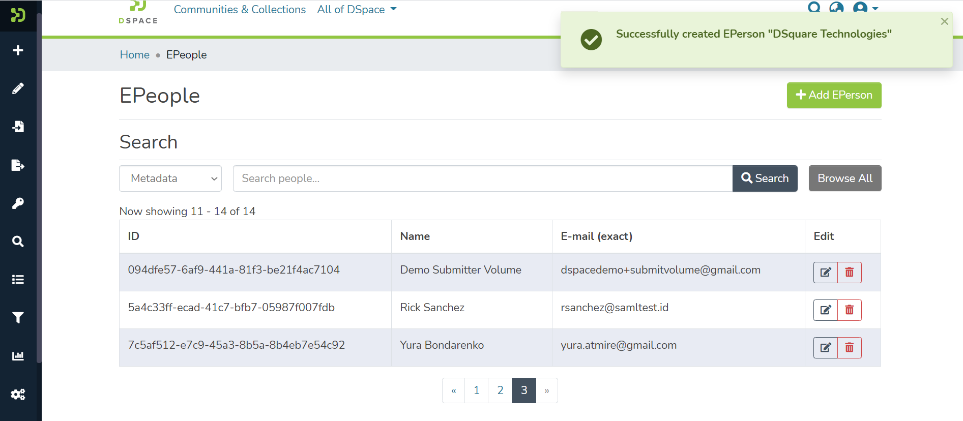Image resolution: width=963 pixels, height=421 pixels.
Task: Open the New (plus) sidebar menu
Action: (17, 50)
